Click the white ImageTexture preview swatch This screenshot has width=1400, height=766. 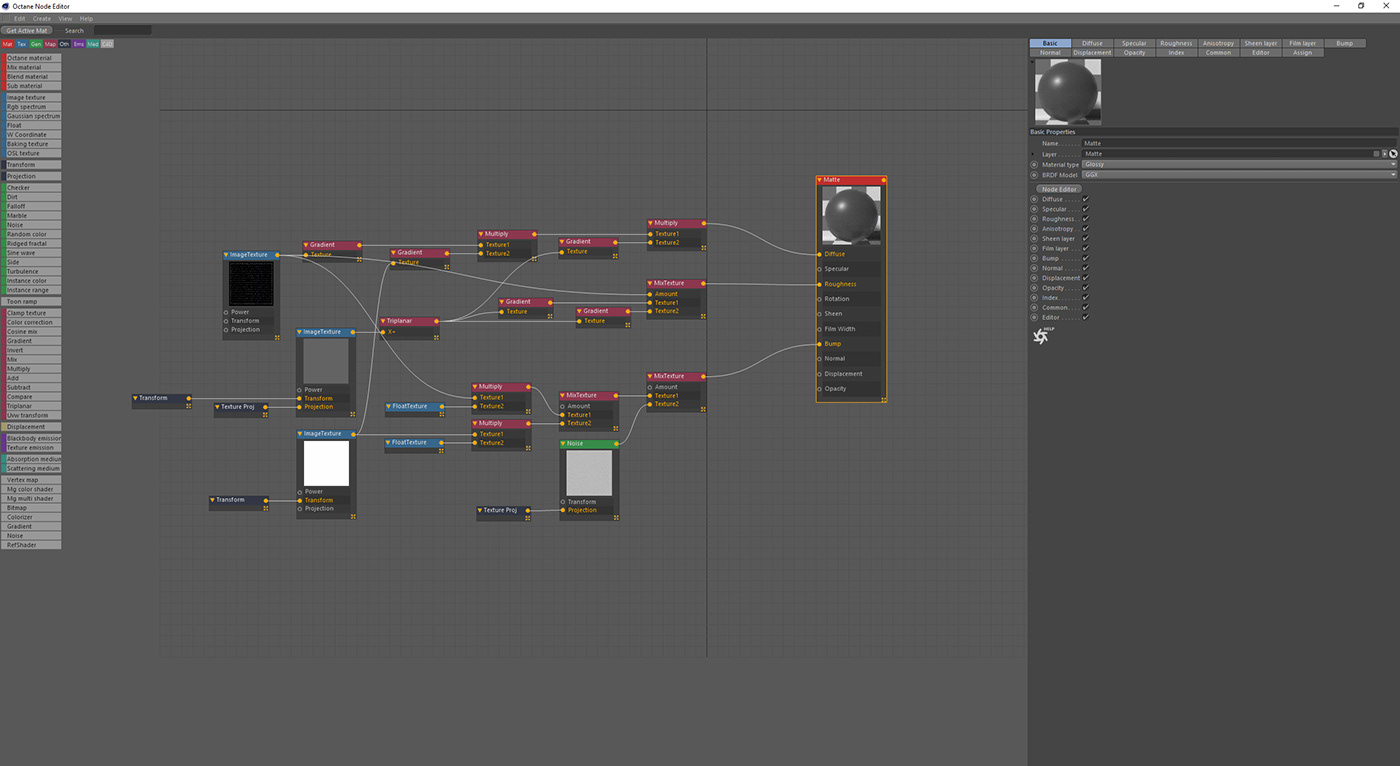[x=326, y=463]
